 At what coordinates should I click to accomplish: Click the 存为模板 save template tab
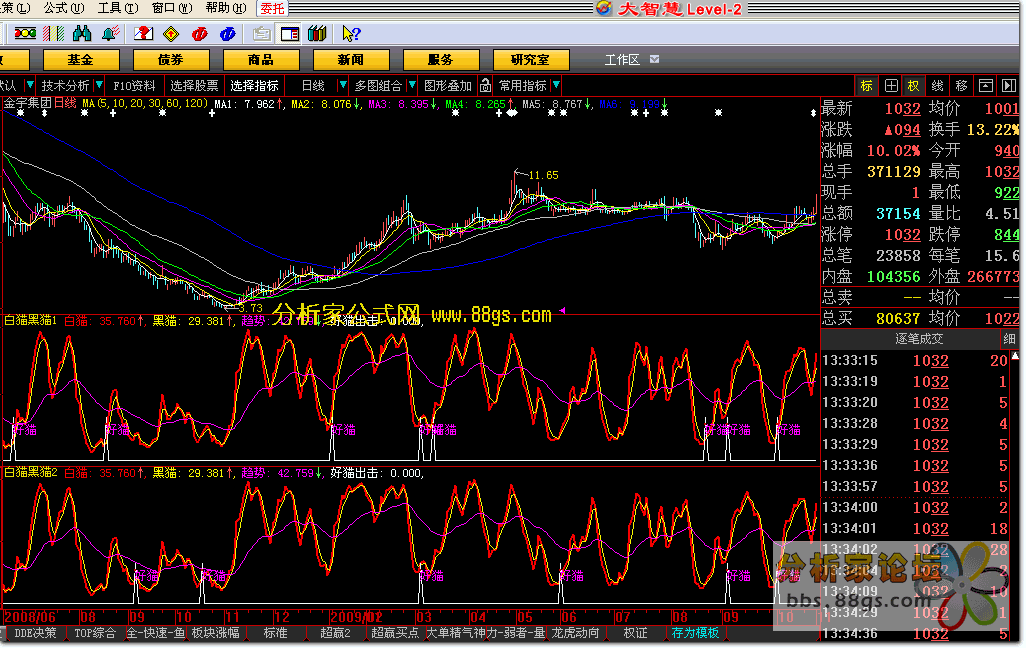point(696,633)
